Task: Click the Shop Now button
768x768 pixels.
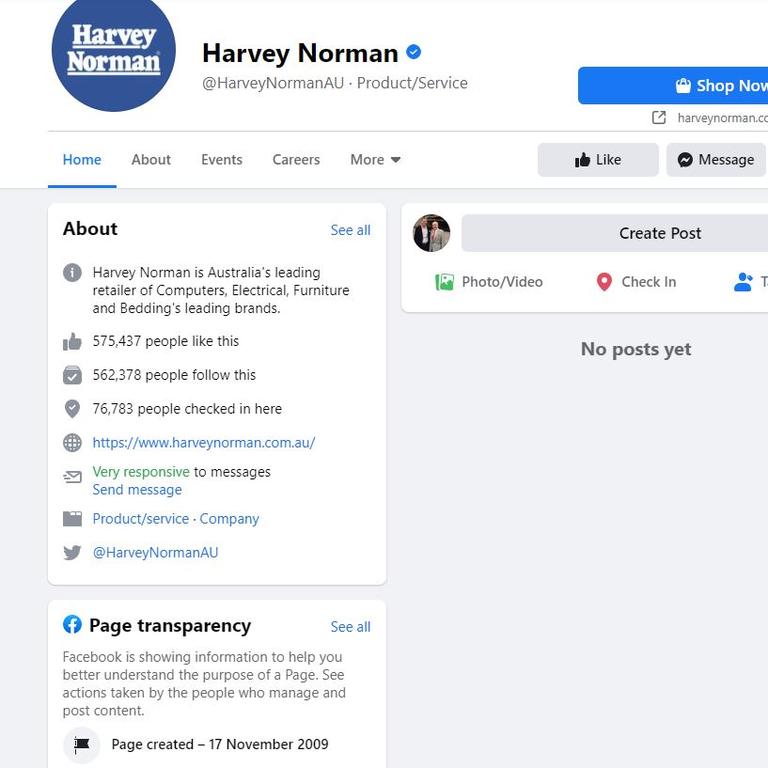Action: coord(673,86)
